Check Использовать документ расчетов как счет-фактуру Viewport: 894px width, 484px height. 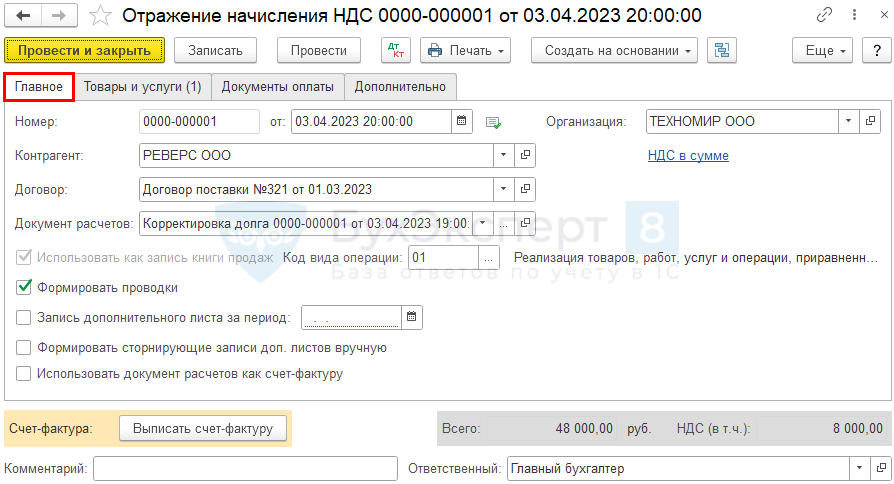(24, 374)
